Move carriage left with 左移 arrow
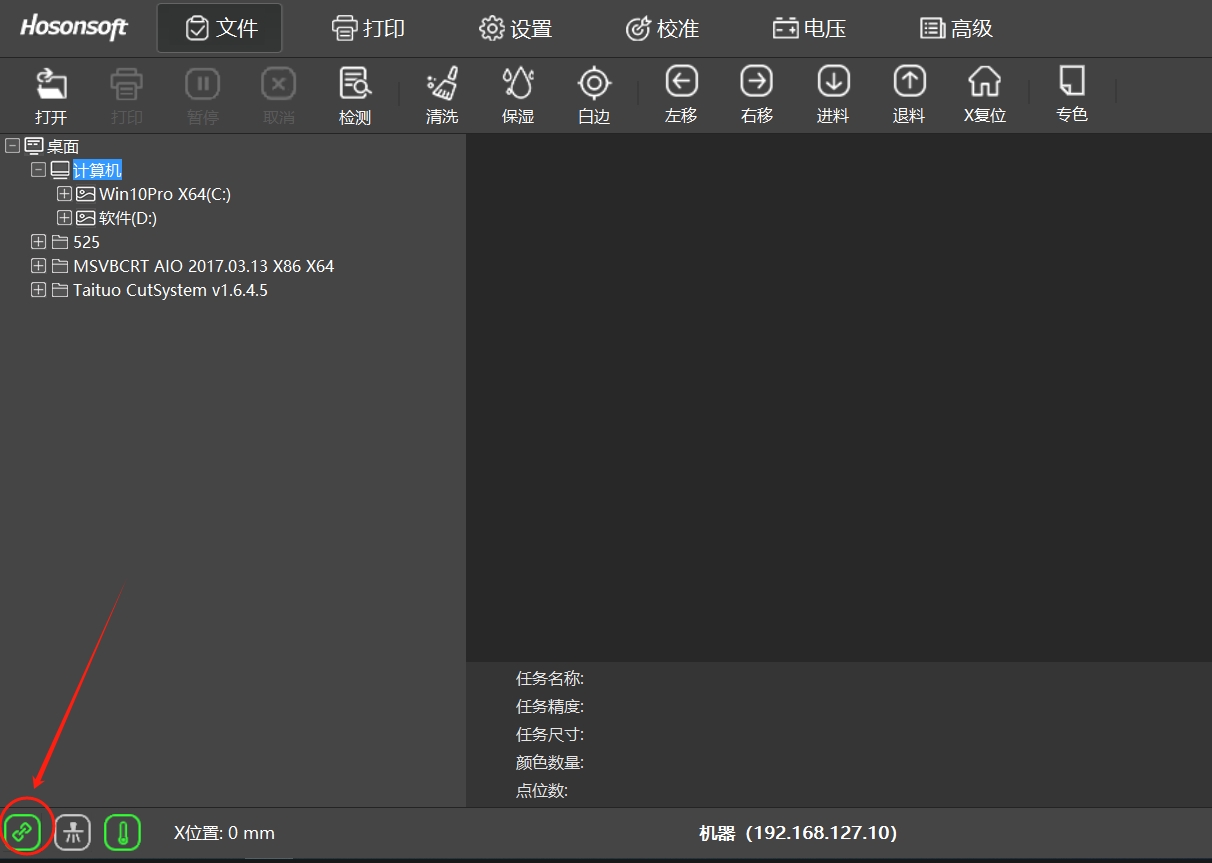This screenshot has height=863, width=1212. 681,82
